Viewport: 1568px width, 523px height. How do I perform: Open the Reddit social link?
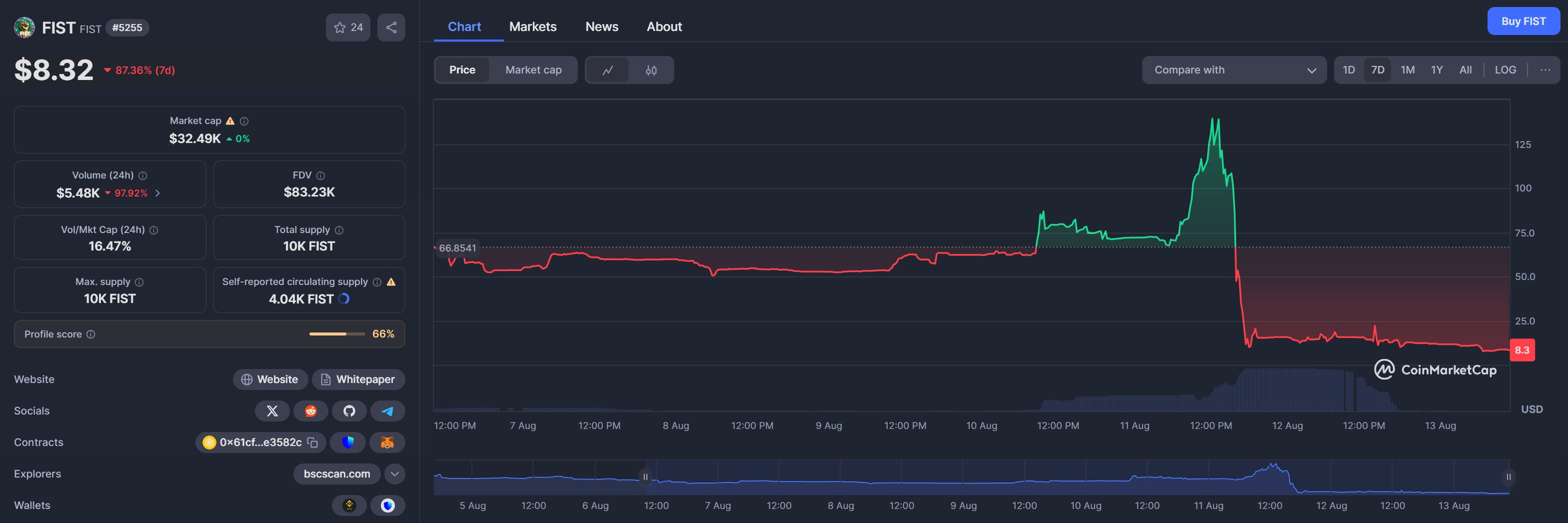pos(310,411)
